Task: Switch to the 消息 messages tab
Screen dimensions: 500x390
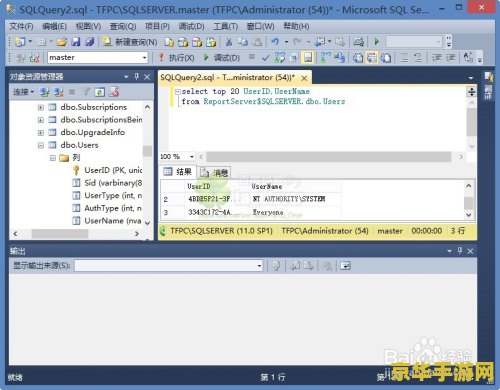Action: pos(215,172)
